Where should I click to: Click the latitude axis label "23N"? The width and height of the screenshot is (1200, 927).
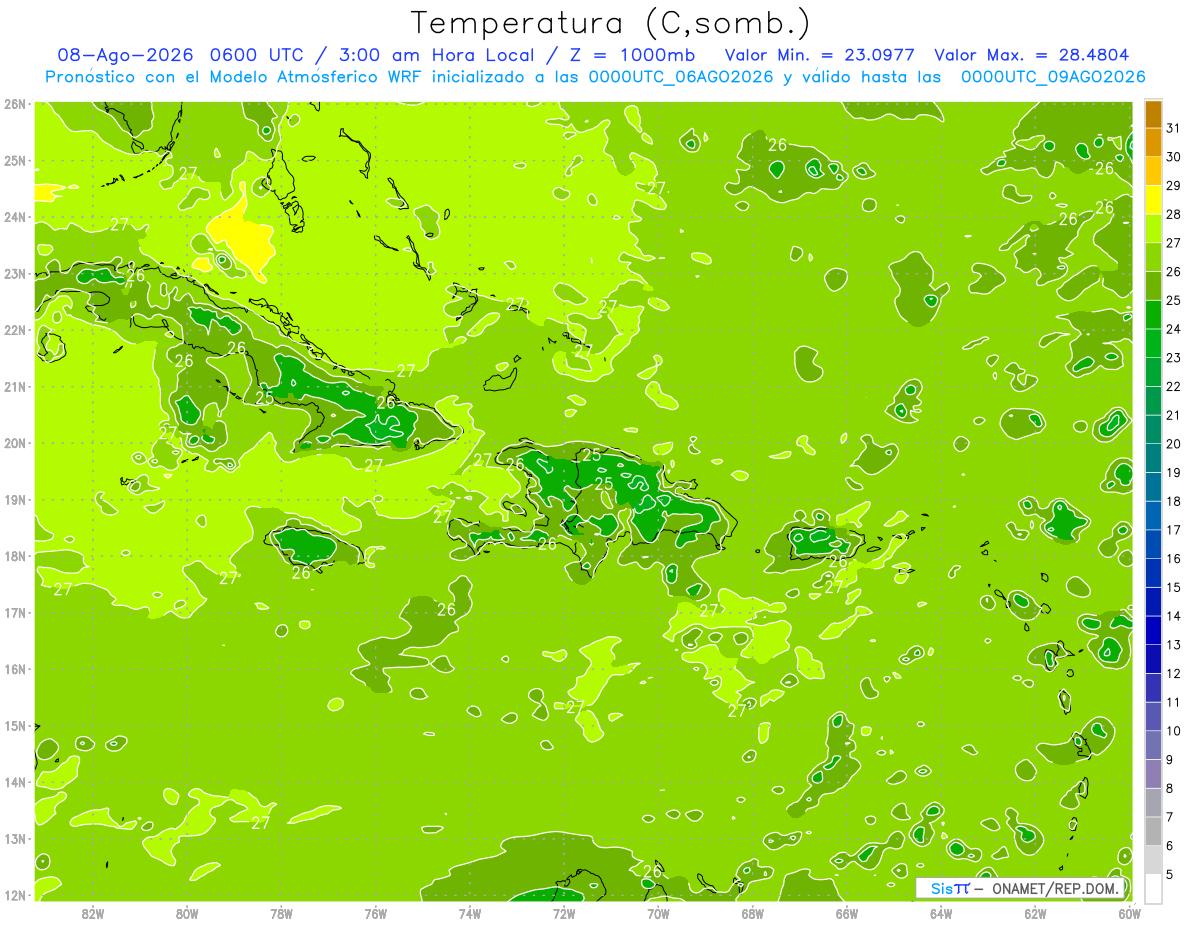pyautogui.click(x=15, y=274)
